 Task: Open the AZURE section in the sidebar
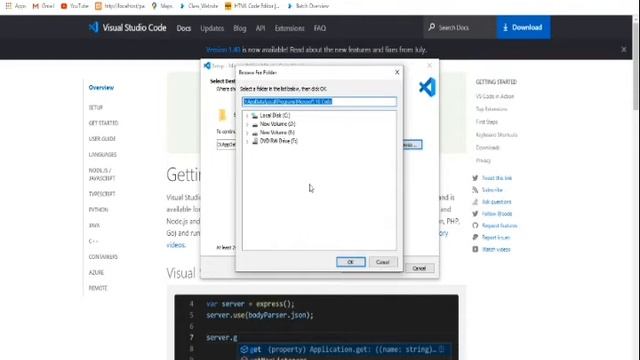[x=96, y=273]
